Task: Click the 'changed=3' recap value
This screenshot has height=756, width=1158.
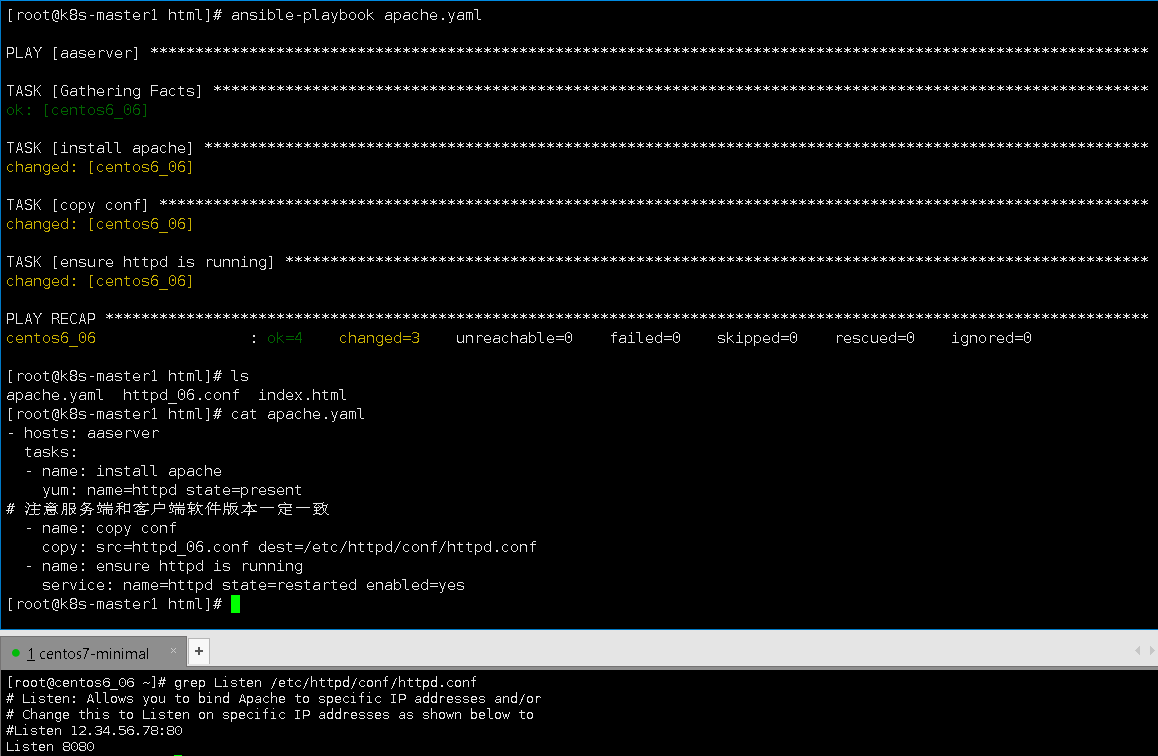Action: click(x=380, y=337)
